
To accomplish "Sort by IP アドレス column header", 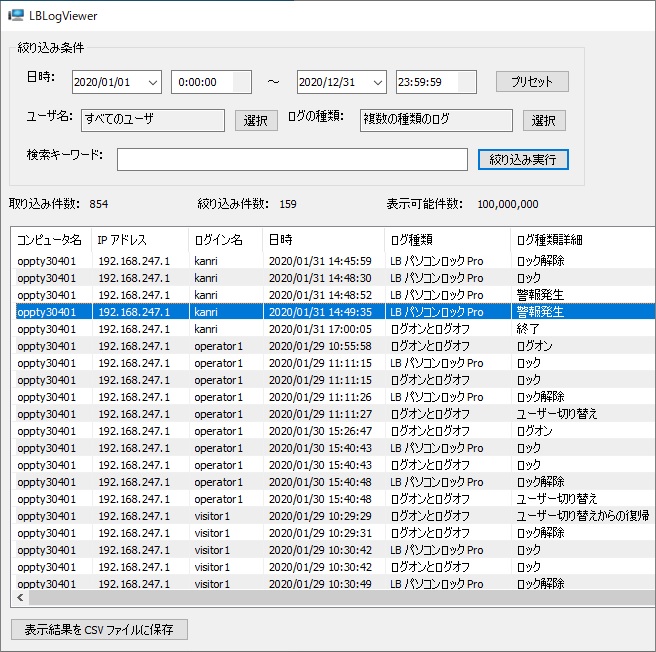I will point(140,240).
